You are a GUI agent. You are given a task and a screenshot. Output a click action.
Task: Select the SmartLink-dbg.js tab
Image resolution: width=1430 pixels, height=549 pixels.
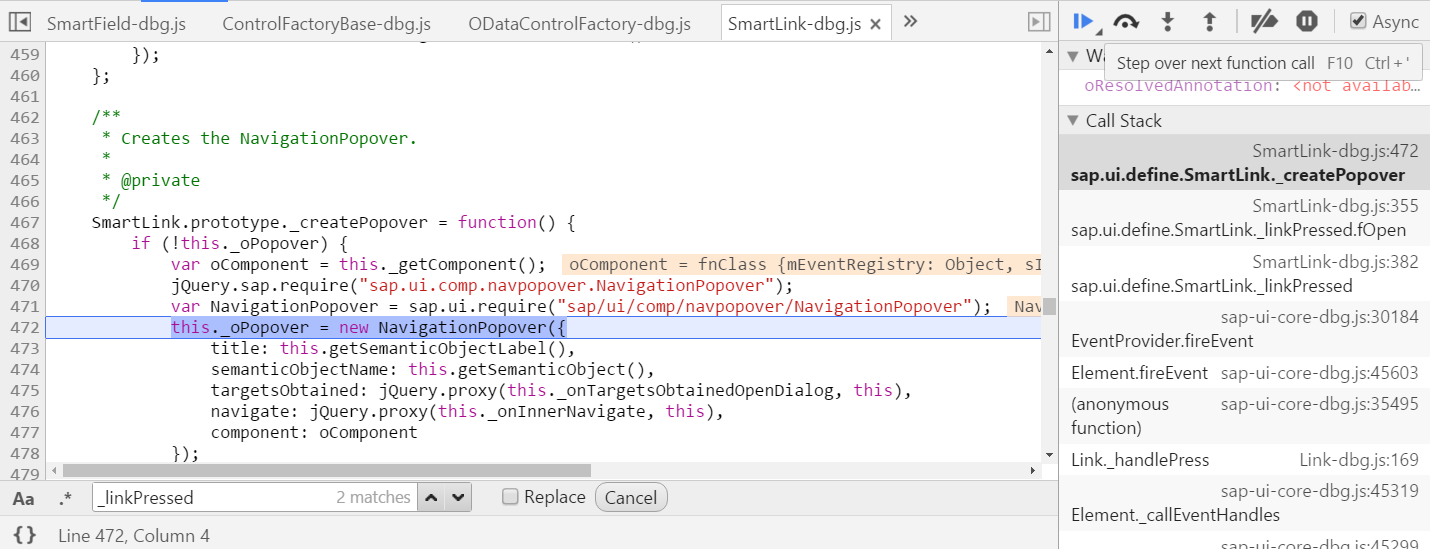pos(794,24)
